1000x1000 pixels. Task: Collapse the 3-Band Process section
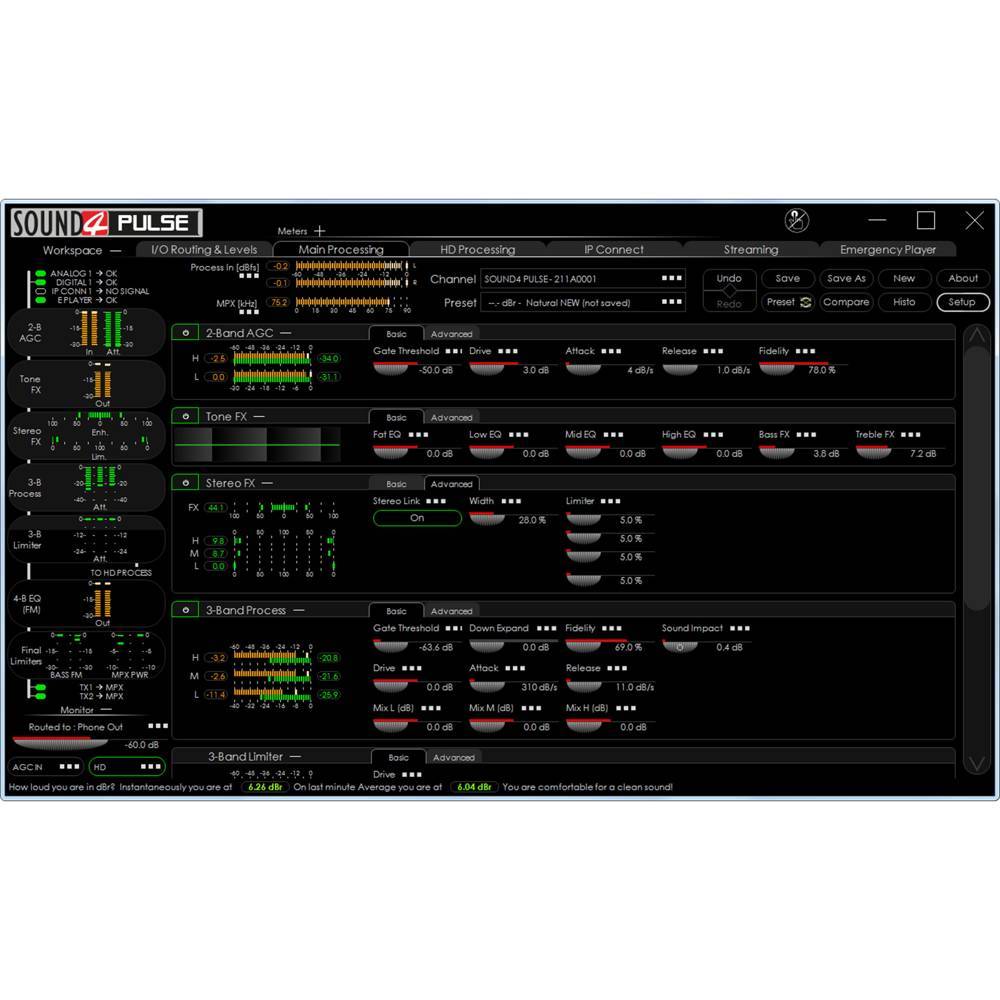coord(298,610)
